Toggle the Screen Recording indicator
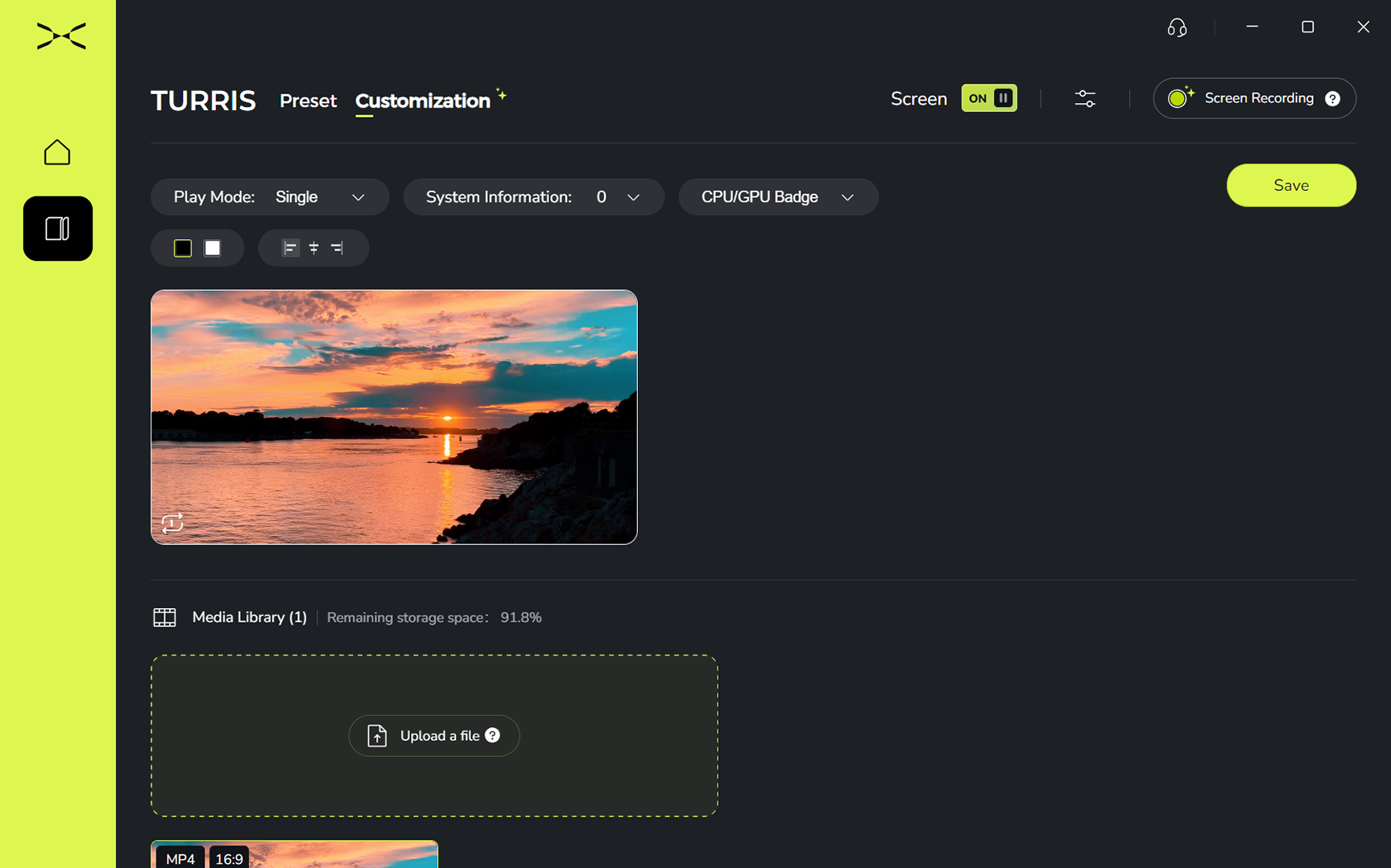Viewport: 1391px width, 868px height. coord(1179,98)
